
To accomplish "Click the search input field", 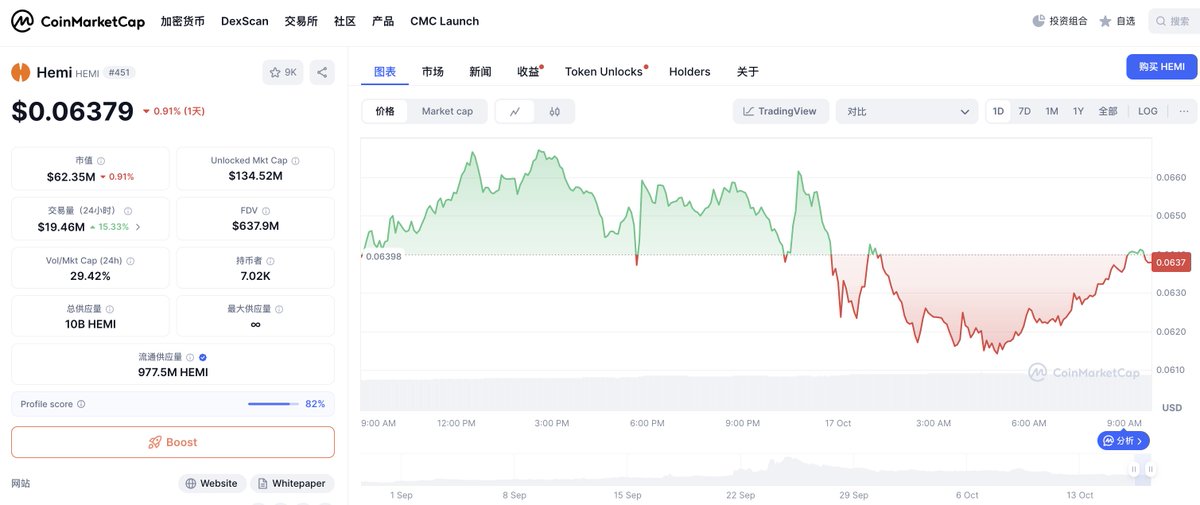I will (1177, 21).
